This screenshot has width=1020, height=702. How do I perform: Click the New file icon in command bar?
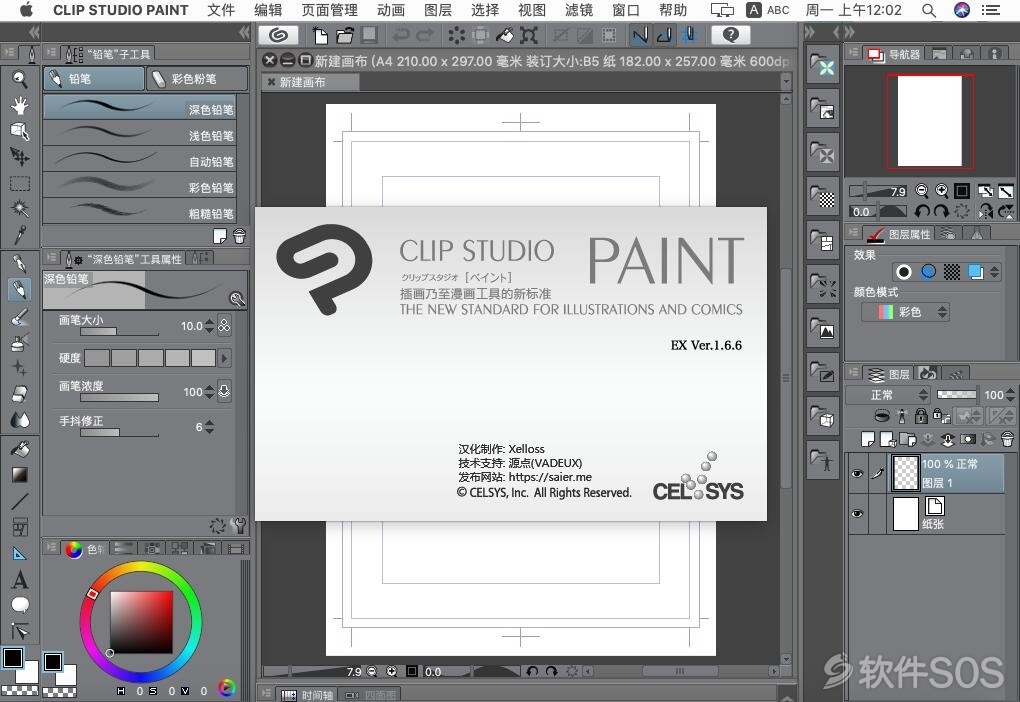(320, 35)
